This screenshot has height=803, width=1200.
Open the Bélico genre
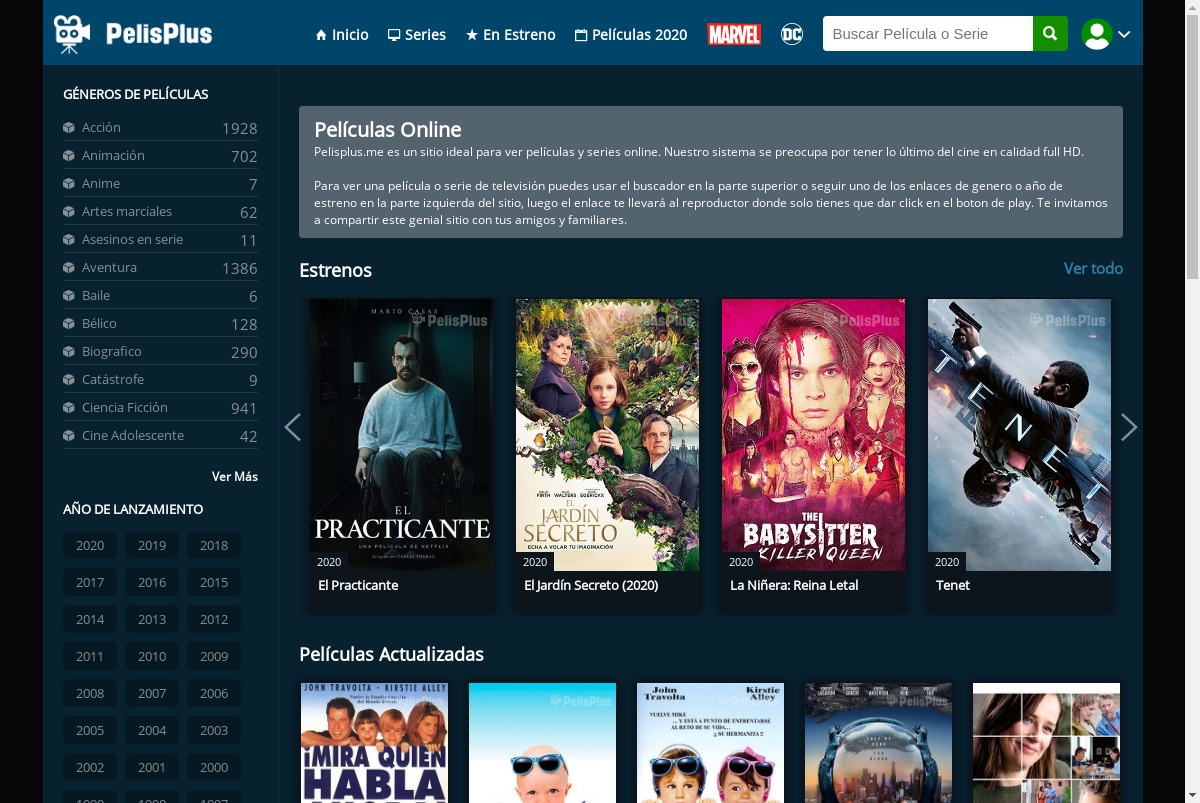click(x=160, y=324)
